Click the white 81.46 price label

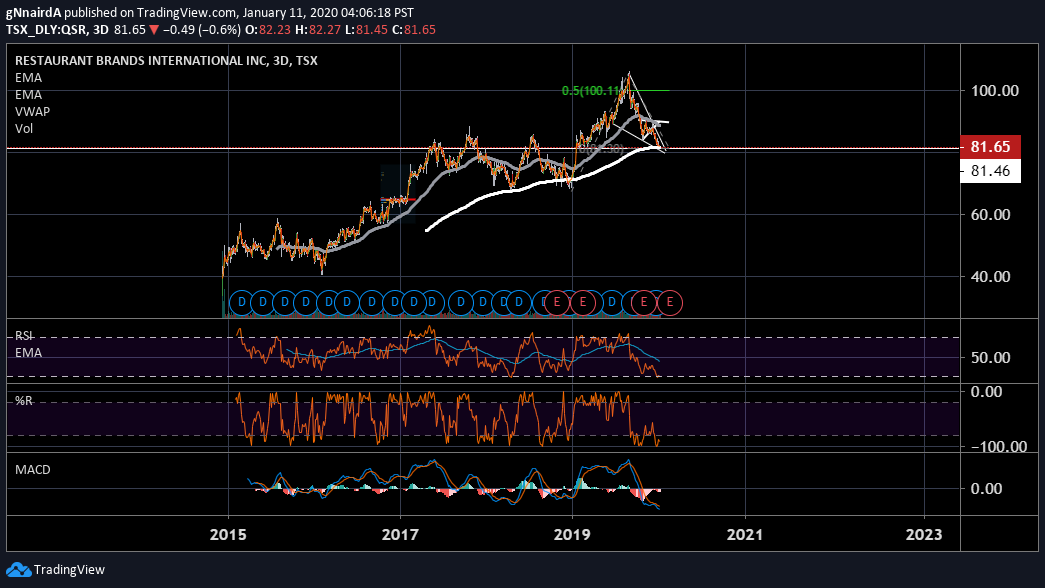click(990, 171)
